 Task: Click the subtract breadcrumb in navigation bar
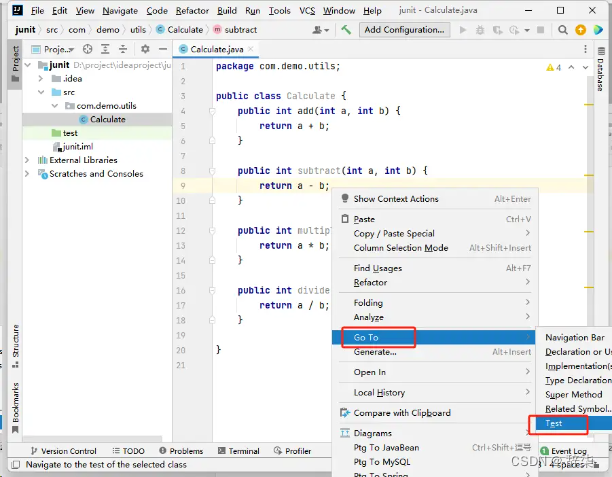coord(235,30)
